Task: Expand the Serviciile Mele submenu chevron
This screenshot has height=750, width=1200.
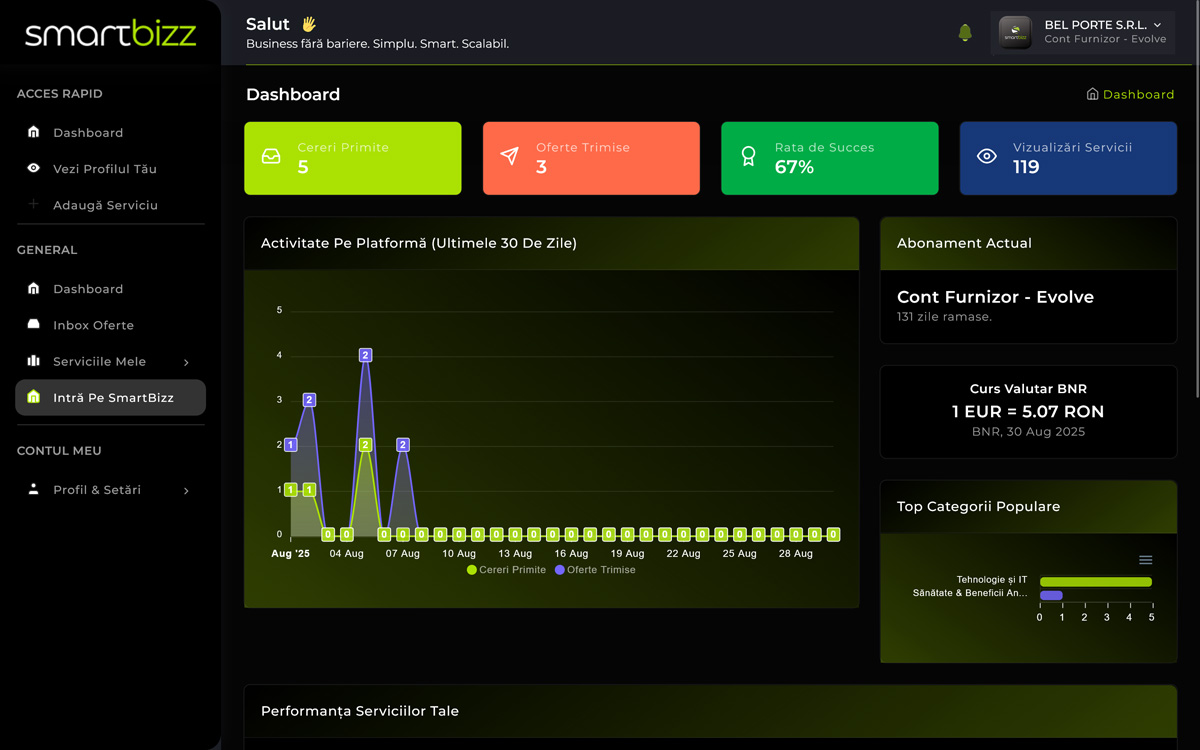Action: point(186,362)
